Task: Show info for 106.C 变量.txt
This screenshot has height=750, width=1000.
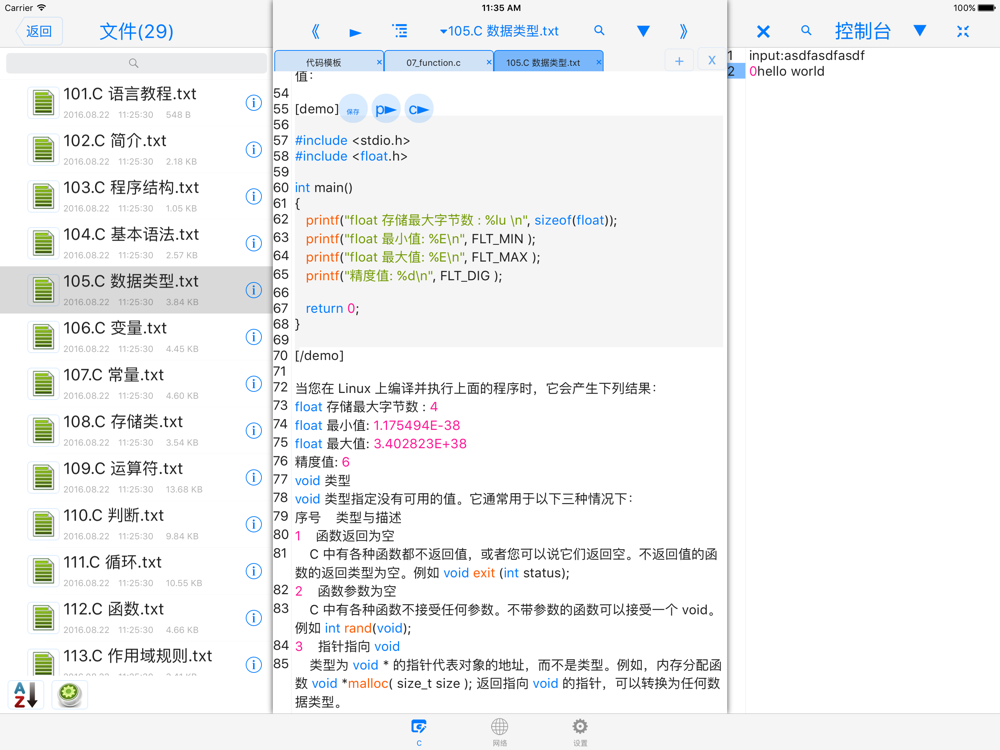Action: pos(254,337)
